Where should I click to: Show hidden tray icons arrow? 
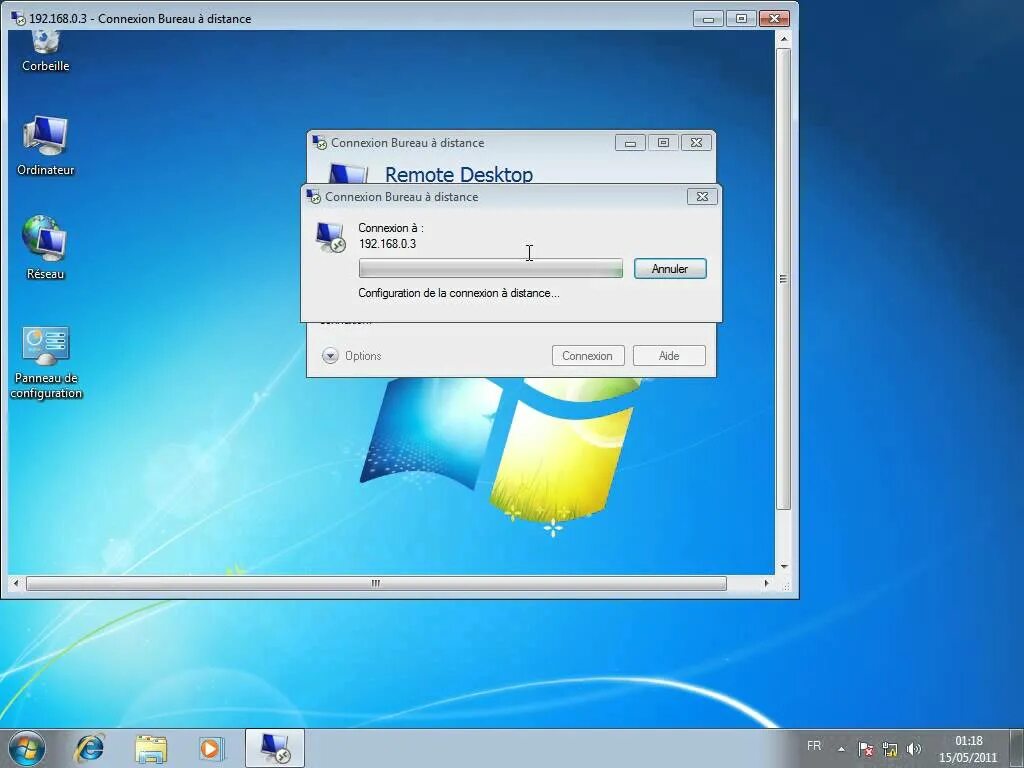(842, 749)
